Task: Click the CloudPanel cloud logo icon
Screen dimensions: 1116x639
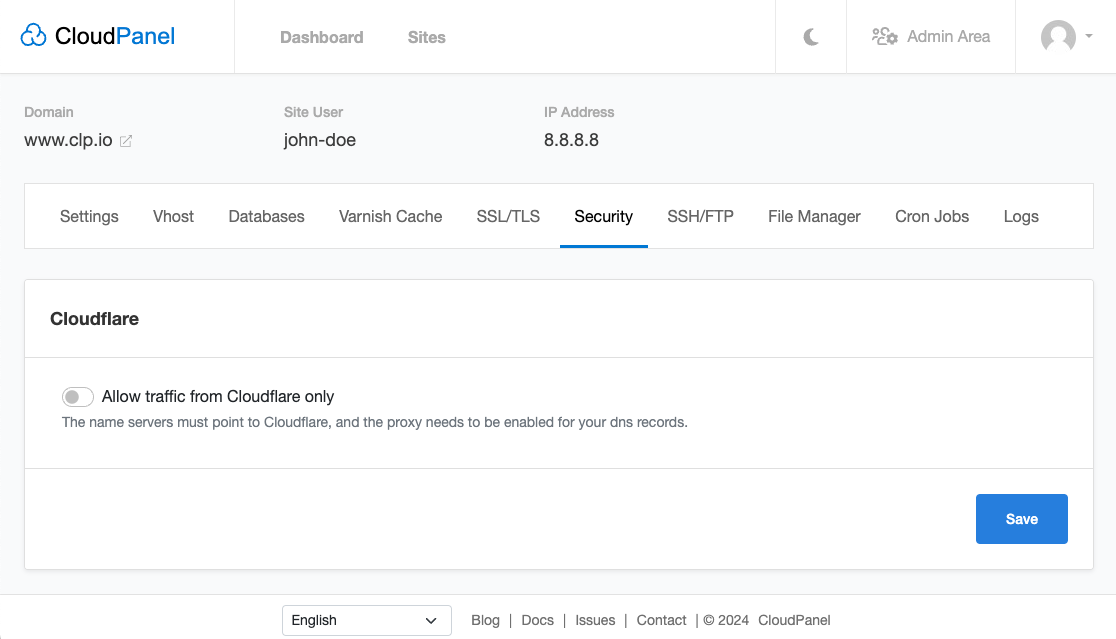Action: (33, 36)
